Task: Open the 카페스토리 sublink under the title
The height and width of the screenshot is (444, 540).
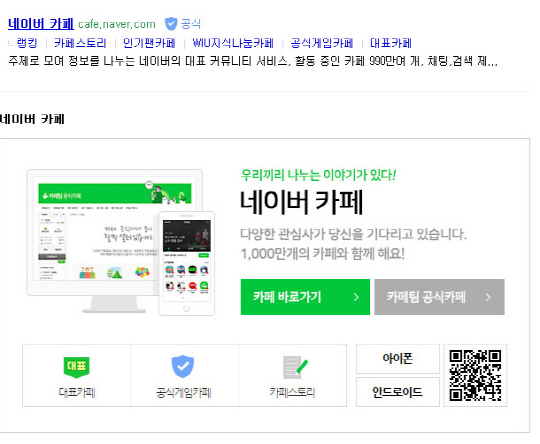Action: (80, 43)
